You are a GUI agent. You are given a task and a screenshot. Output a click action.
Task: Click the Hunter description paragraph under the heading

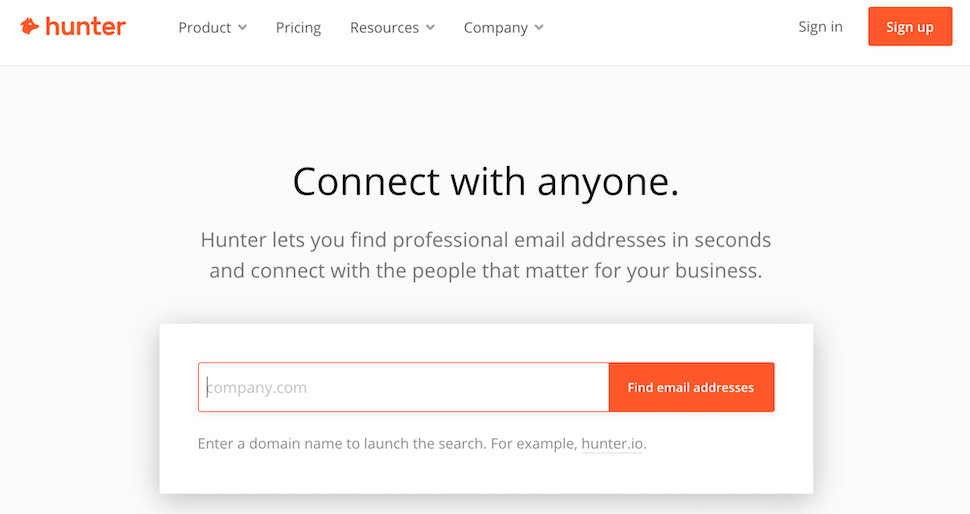click(x=485, y=255)
